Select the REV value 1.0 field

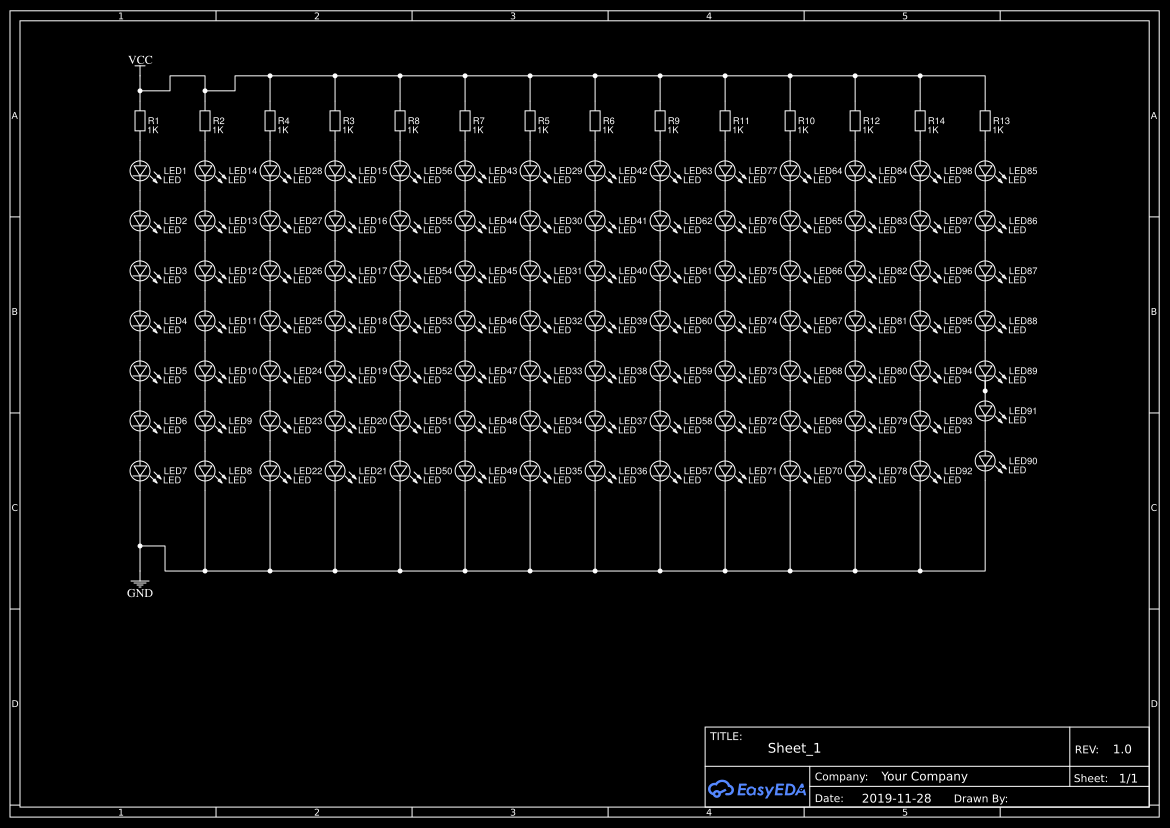[x=1120, y=748]
